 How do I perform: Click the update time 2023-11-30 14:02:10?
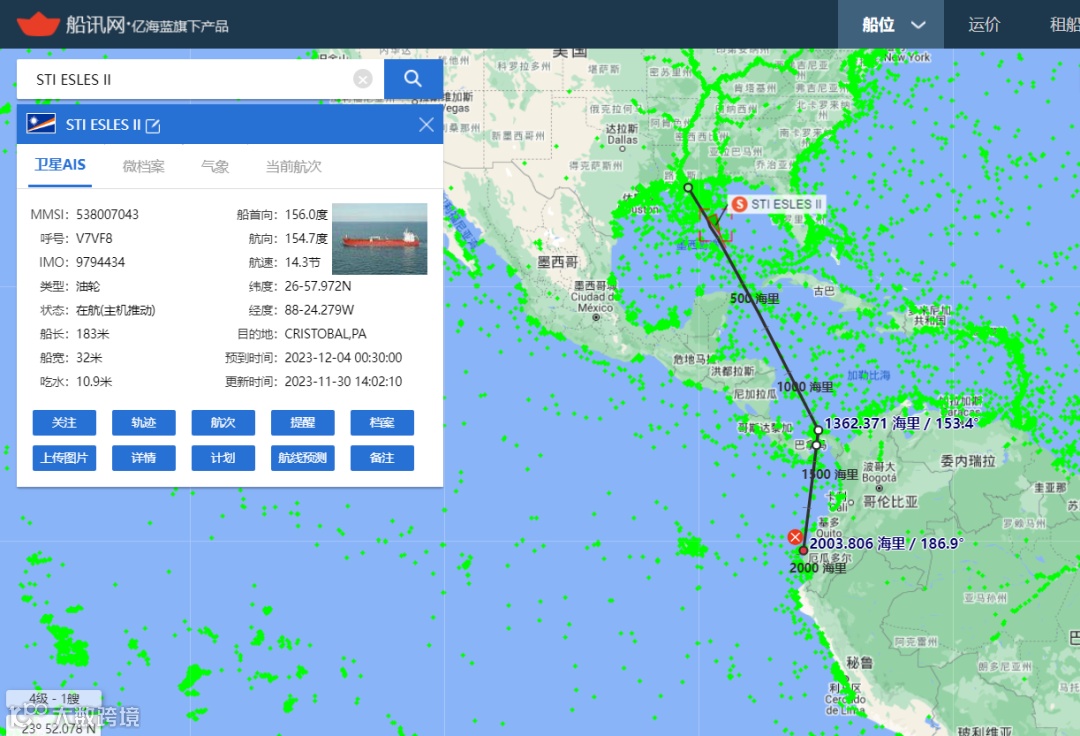tap(344, 381)
